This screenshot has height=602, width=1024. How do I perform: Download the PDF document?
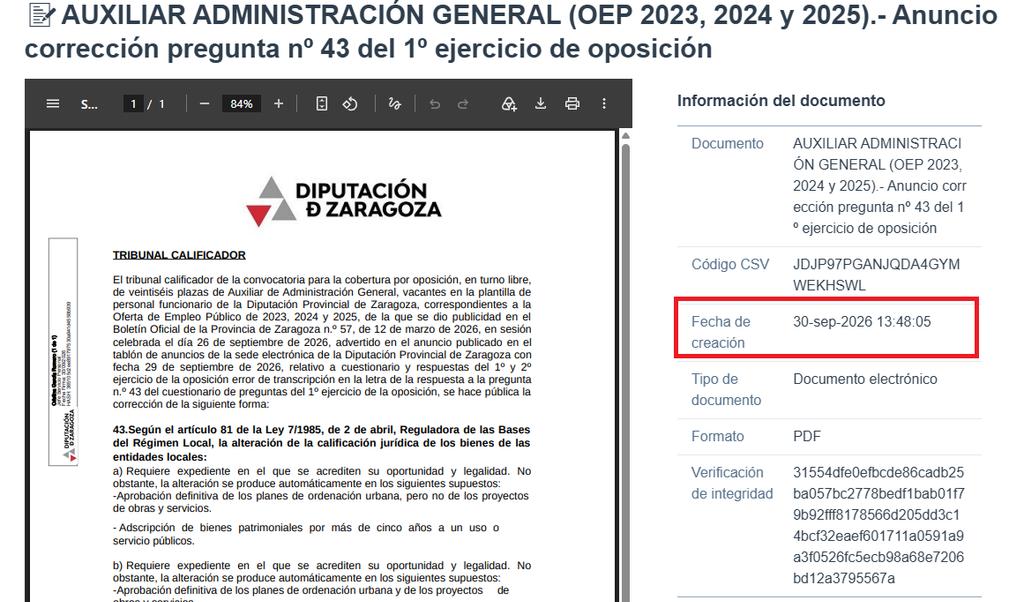click(x=540, y=104)
